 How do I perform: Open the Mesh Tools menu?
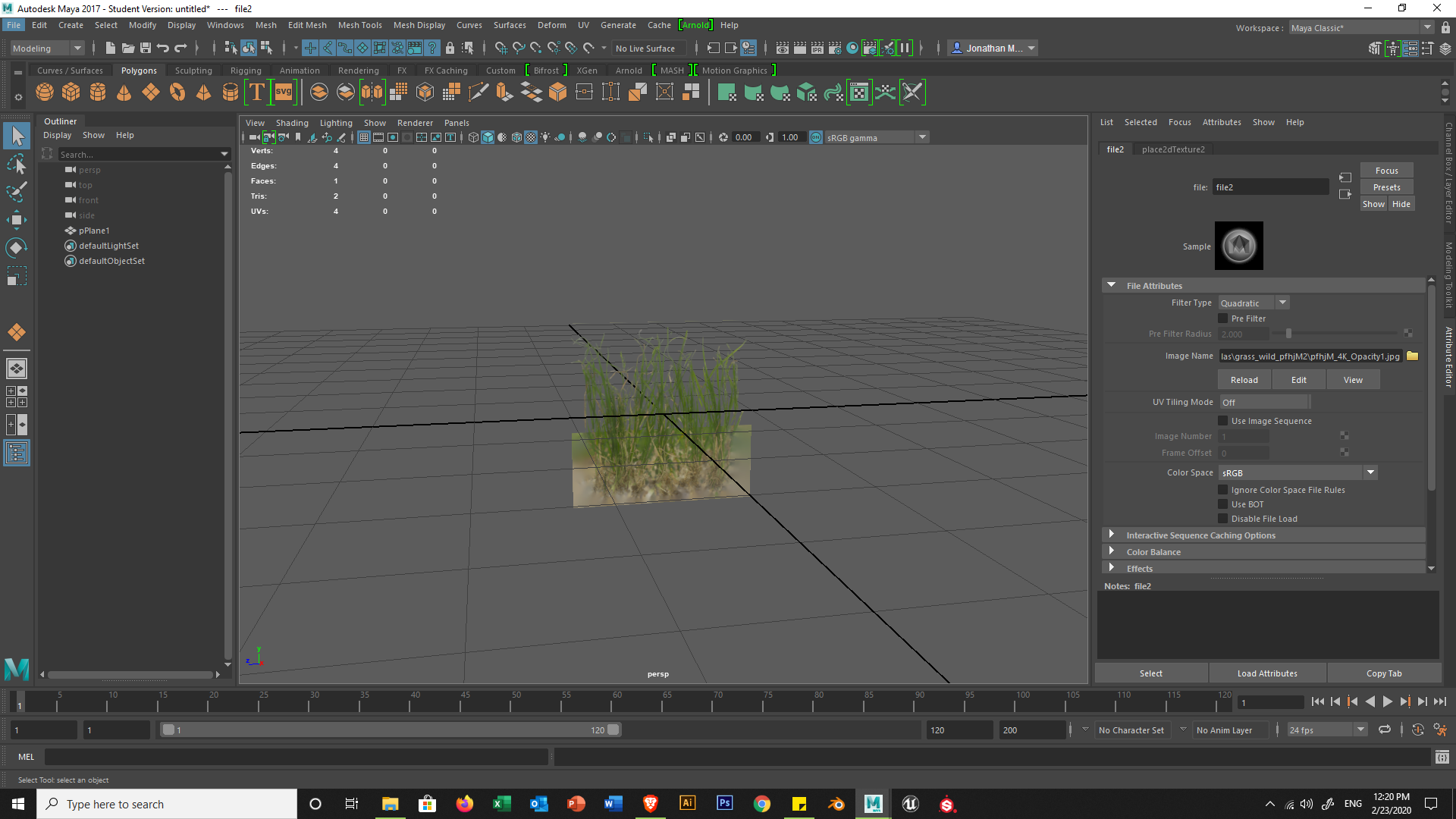tap(359, 25)
